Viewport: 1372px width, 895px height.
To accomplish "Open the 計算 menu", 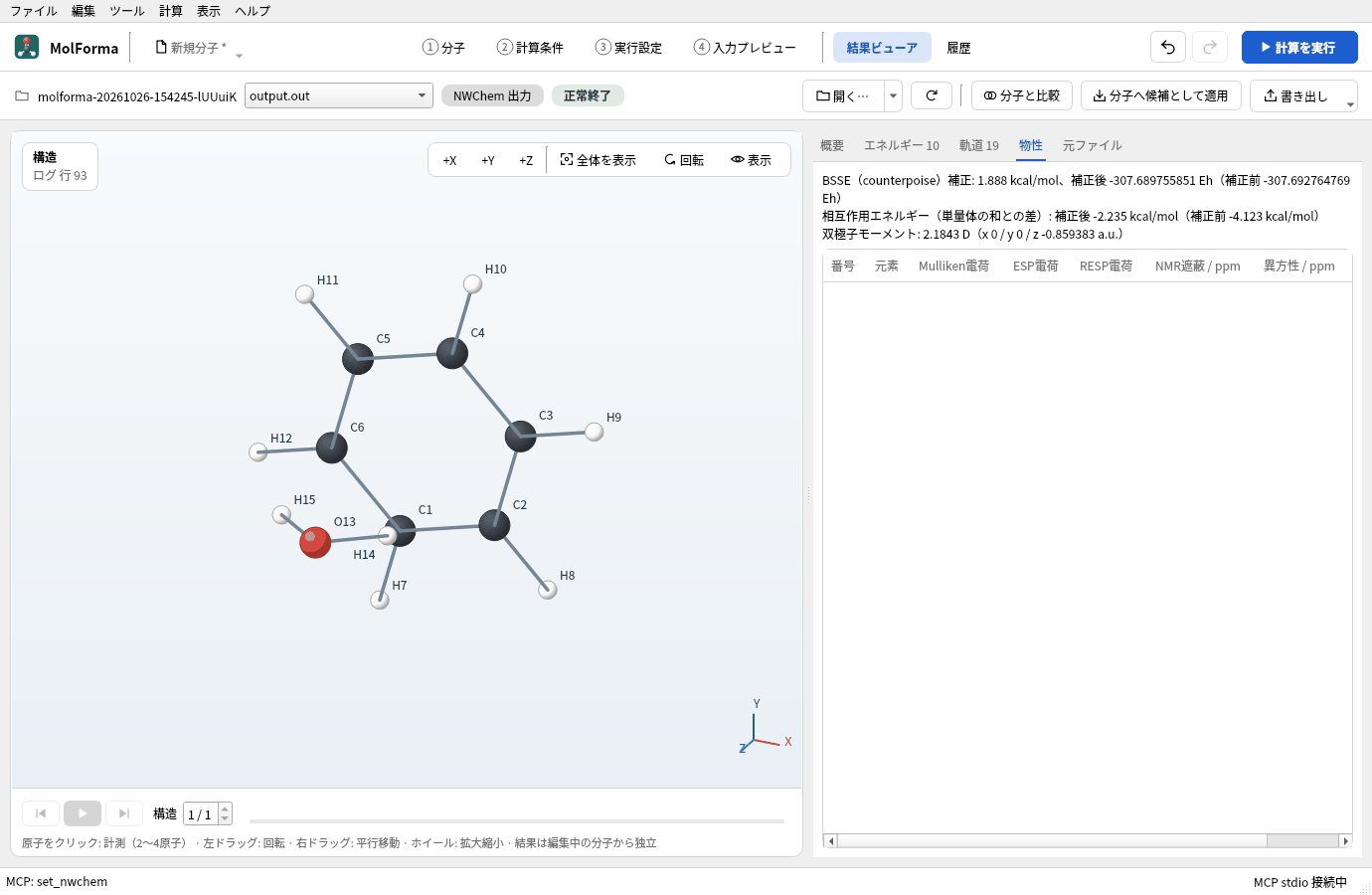I will [x=171, y=11].
